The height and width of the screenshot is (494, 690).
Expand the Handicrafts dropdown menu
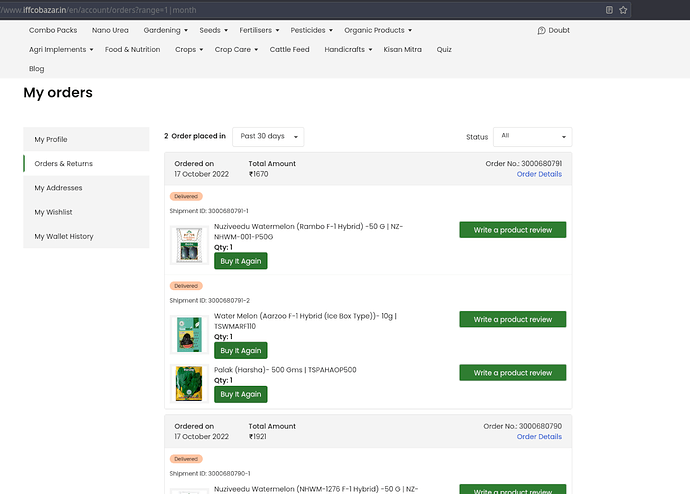[348, 50]
